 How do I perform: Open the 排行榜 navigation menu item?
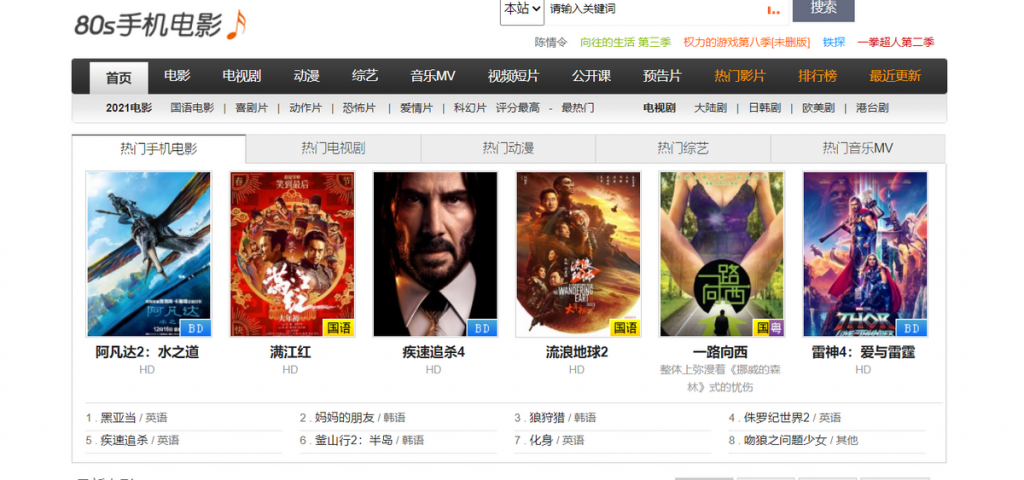click(817, 76)
